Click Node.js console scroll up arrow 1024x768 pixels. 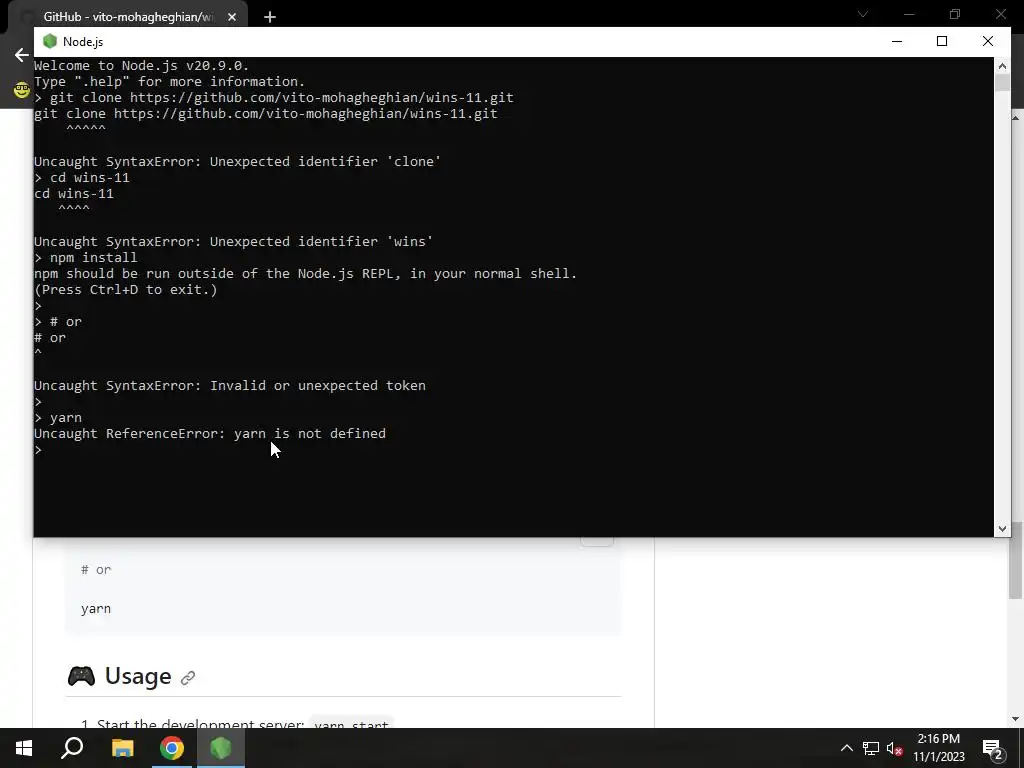click(1002, 65)
